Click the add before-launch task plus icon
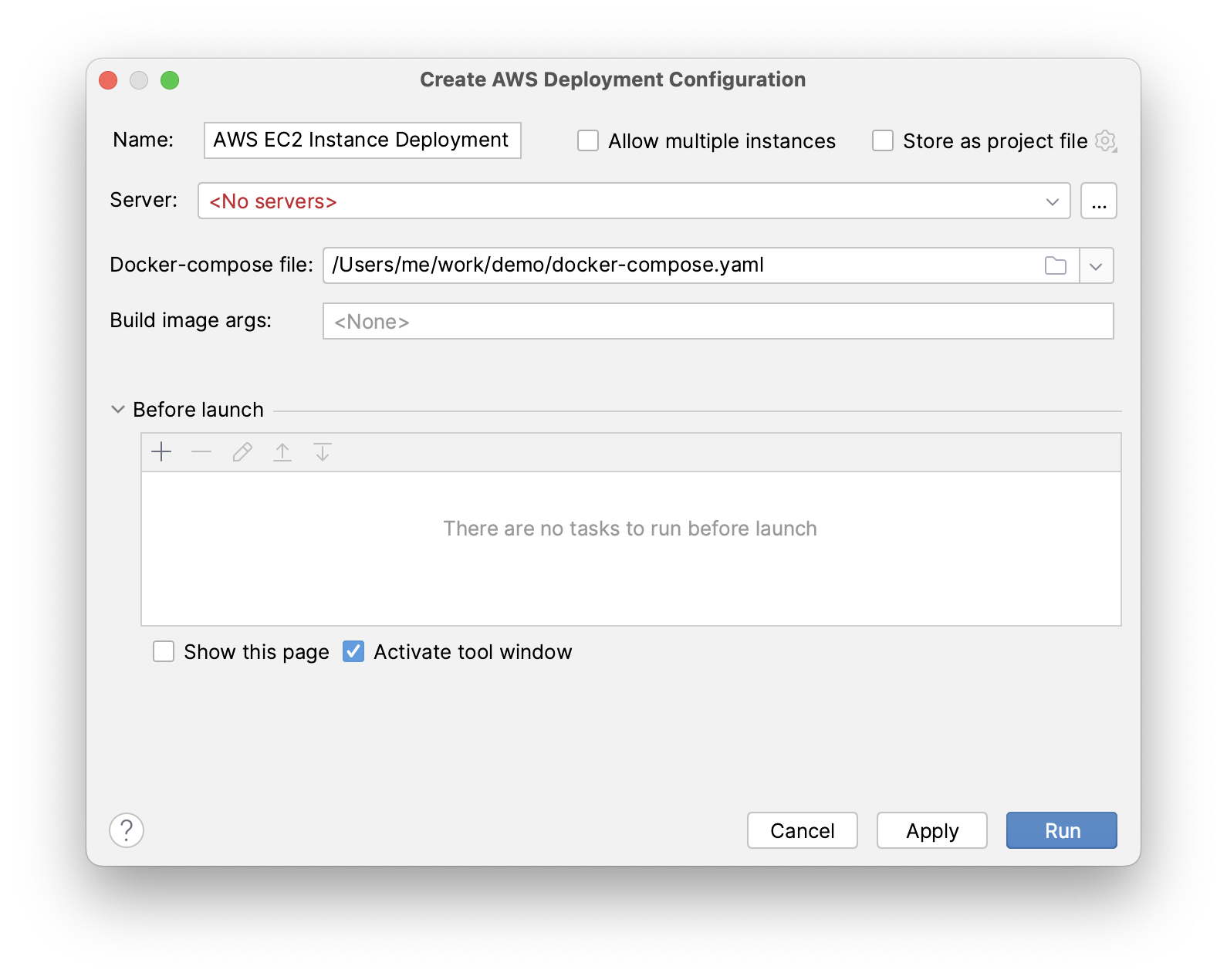 coord(161,452)
